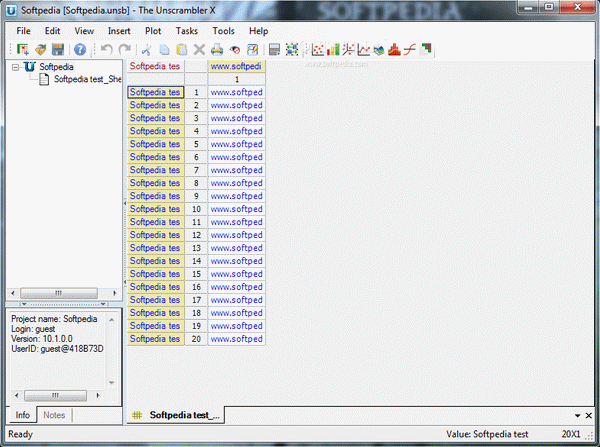This screenshot has height=447, width=600.
Task: Click info panel scroll down arrow
Action: pos(112,383)
